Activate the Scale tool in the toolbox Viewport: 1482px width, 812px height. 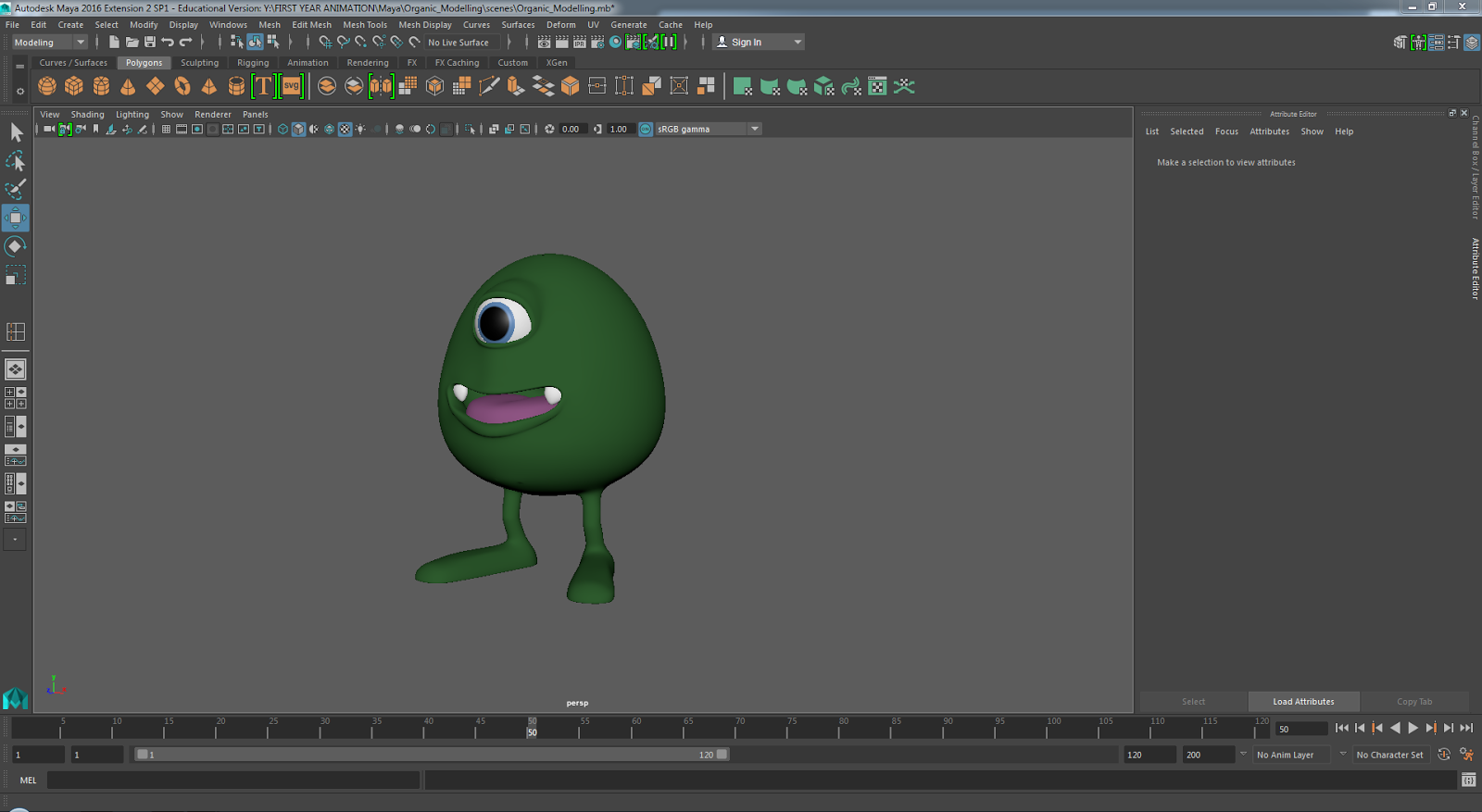coord(16,275)
